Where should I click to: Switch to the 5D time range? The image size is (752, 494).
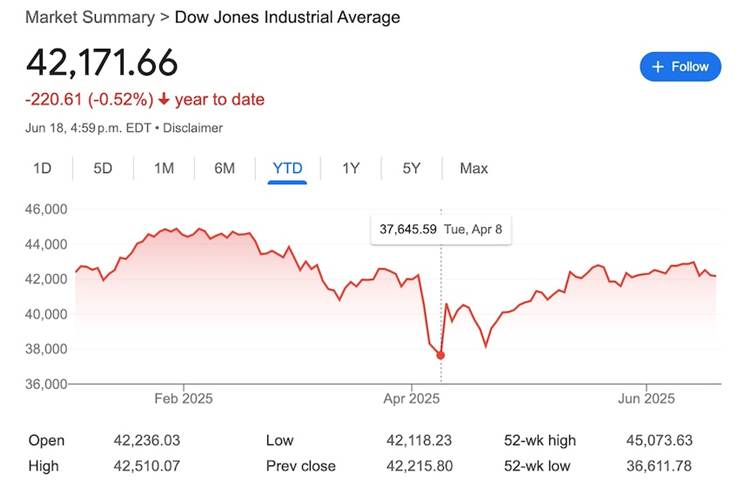pos(103,168)
